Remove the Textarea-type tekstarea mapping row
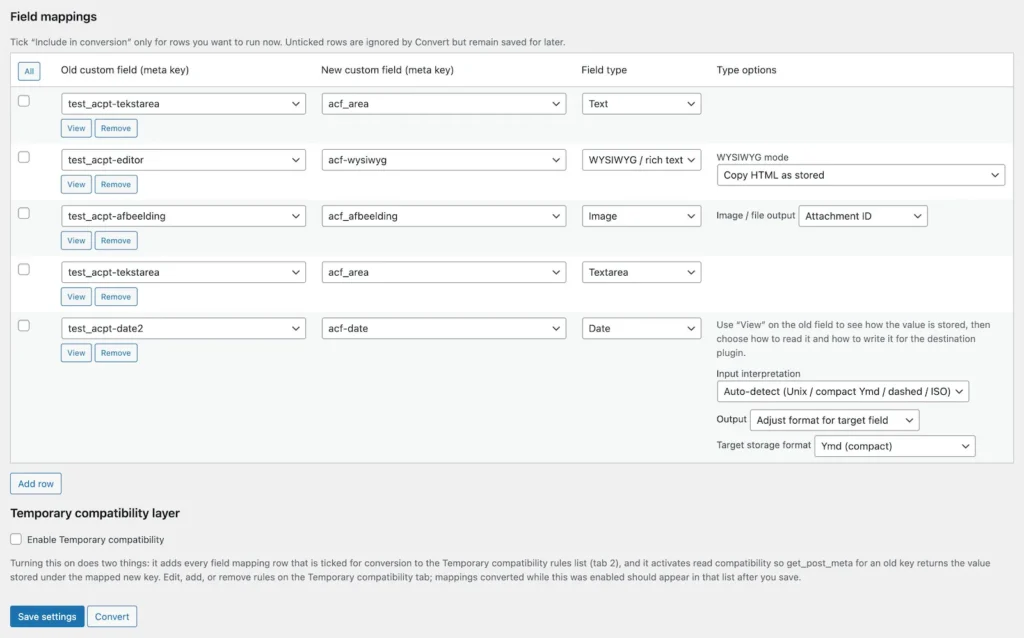The height and width of the screenshot is (638, 1024). (x=116, y=297)
